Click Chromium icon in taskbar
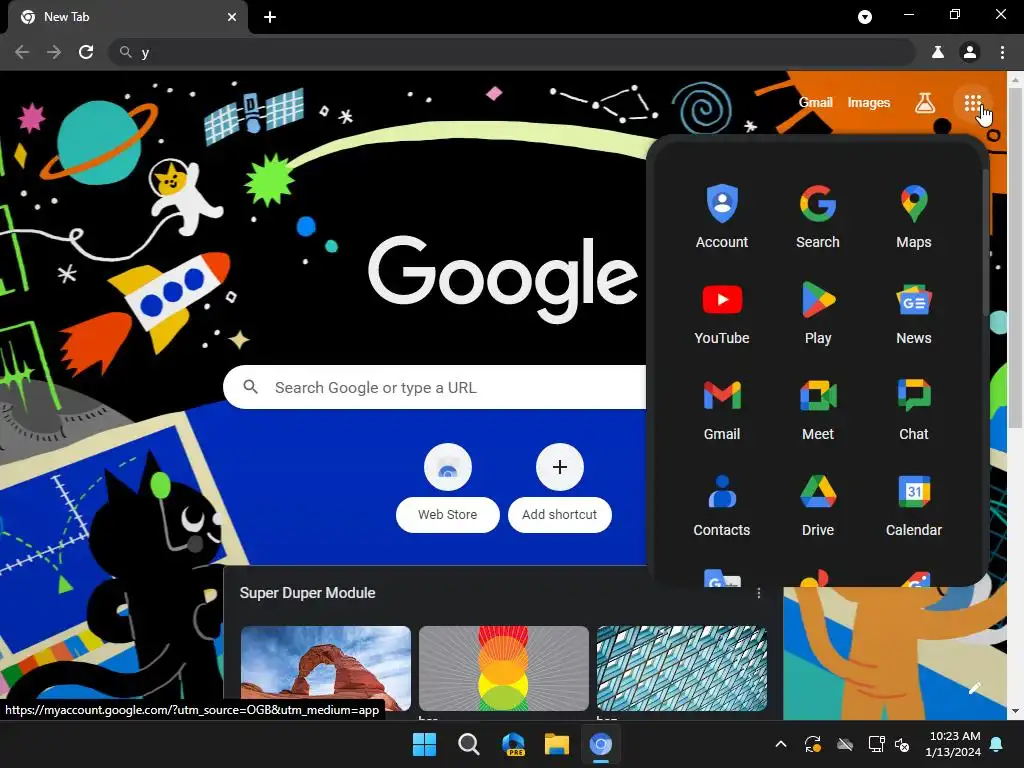Viewport: 1024px width, 768px height. point(601,744)
